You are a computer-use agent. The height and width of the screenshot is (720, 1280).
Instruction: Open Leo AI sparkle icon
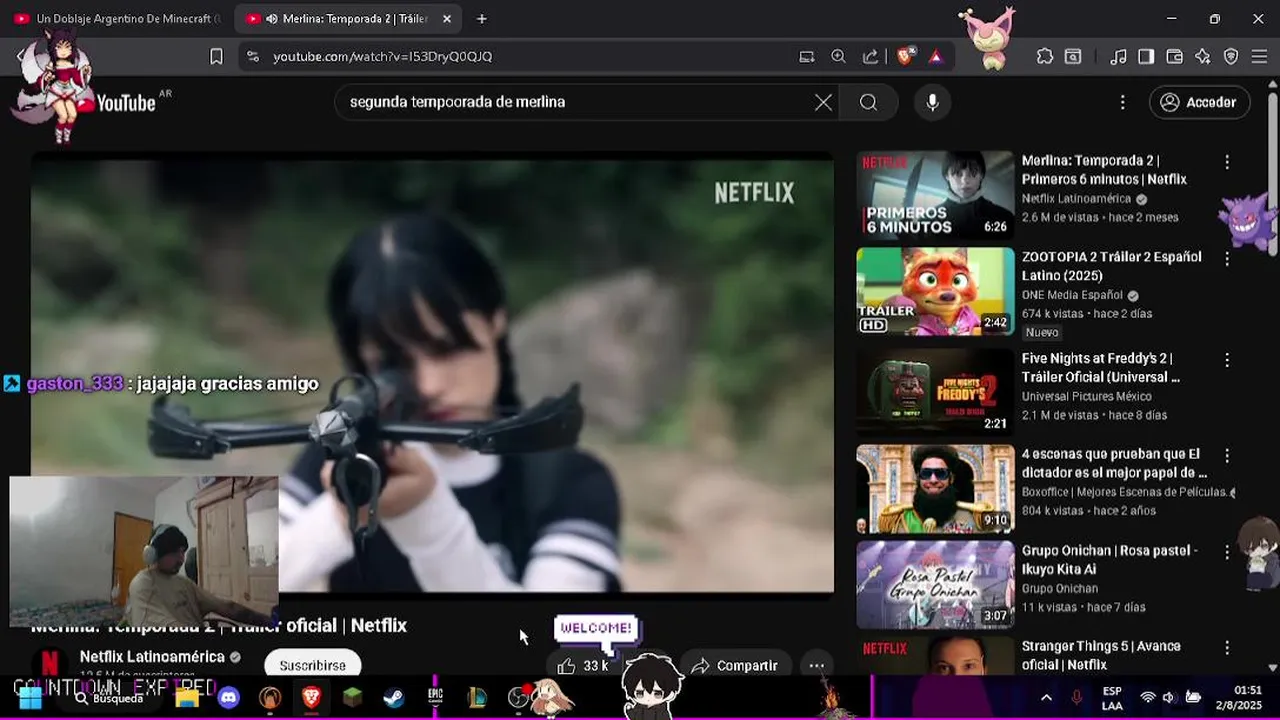[1203, 57]
